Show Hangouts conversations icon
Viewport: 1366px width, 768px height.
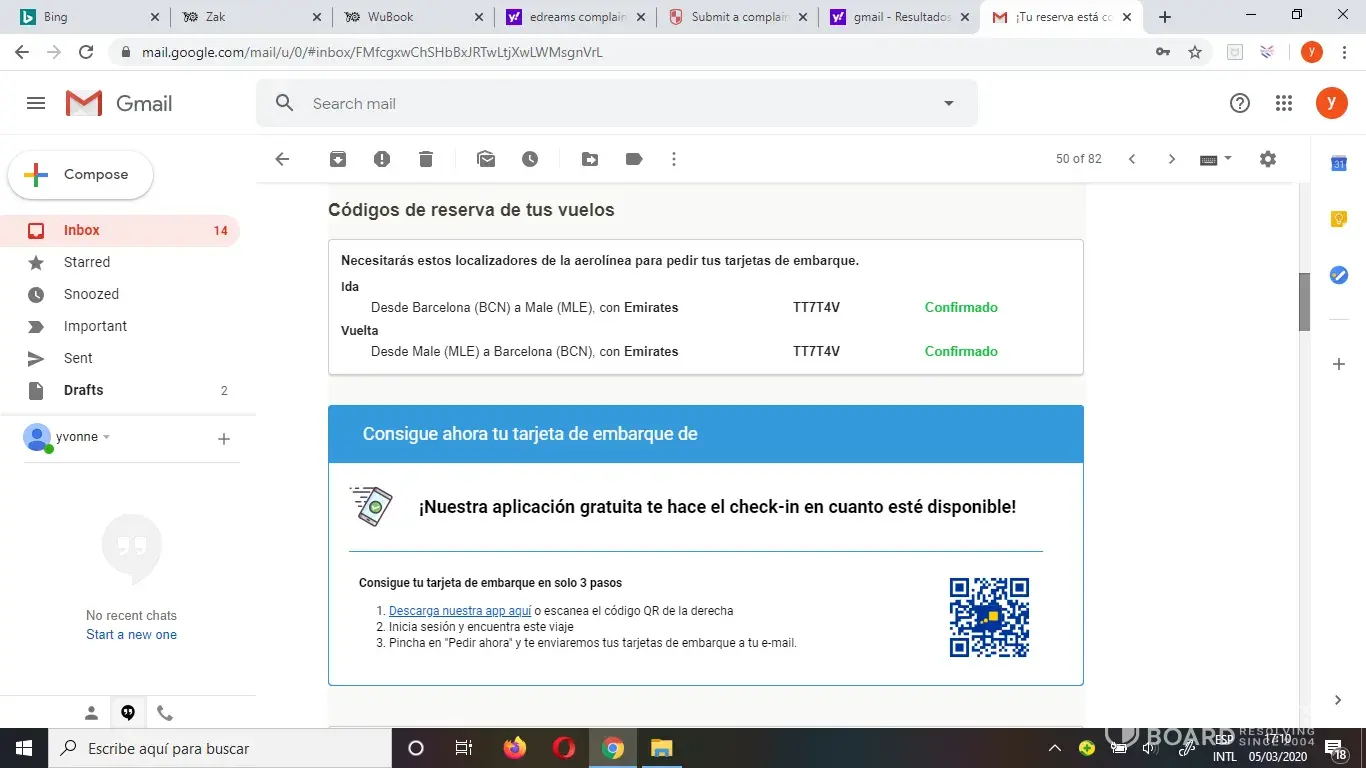click(x=128, y=713)
